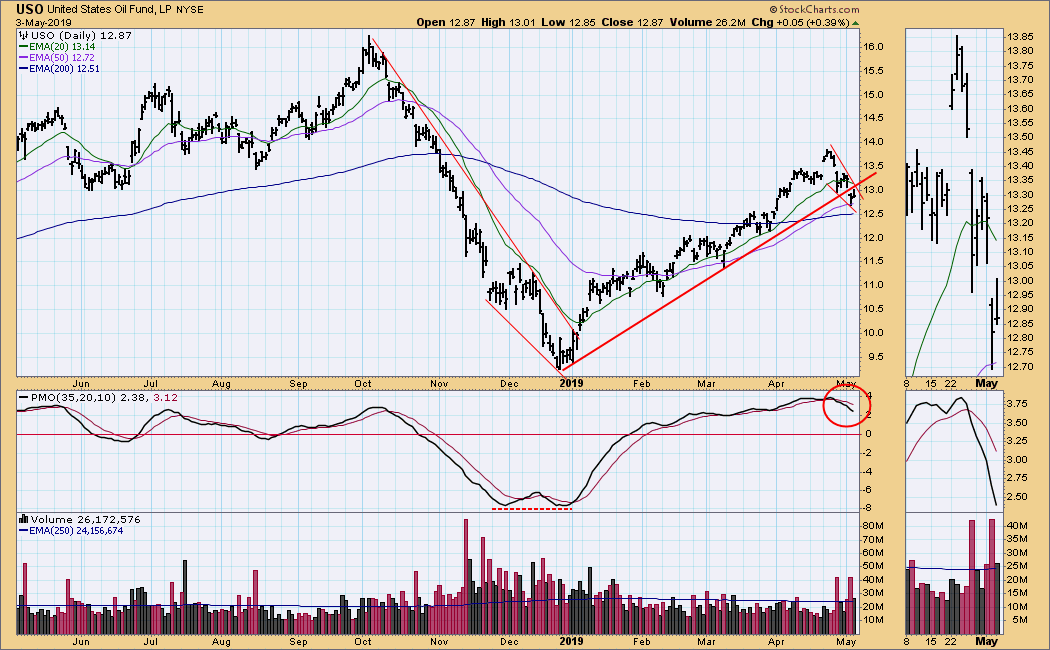Screen dimensions: 1050x650
Task: Click the EMA(50) 12.72 legend text
Action: point(62,58)
